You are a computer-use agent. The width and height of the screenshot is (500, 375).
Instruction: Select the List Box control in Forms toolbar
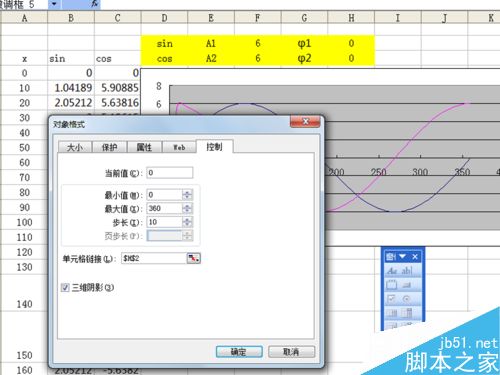tap(392, 313)
